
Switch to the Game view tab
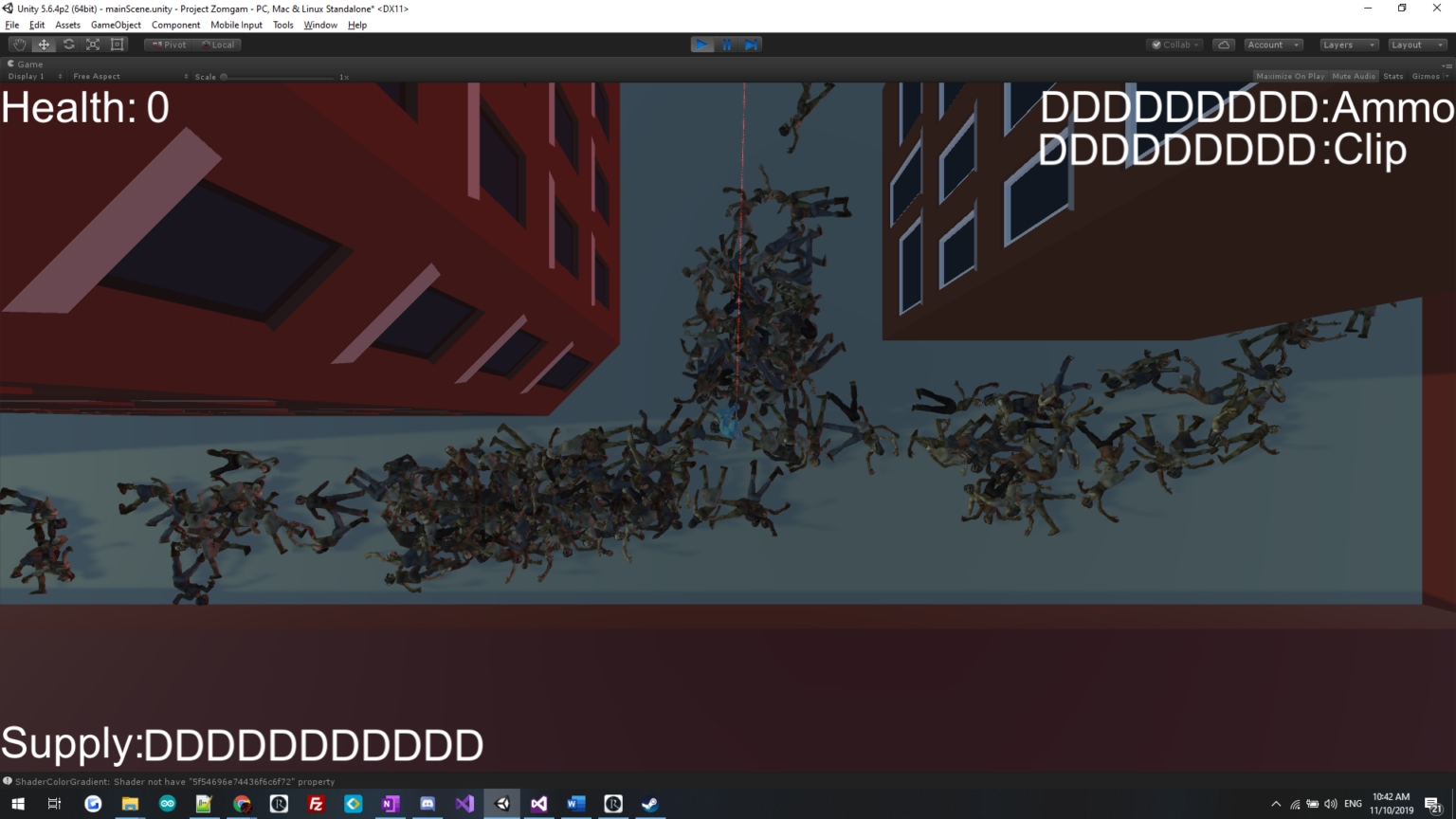[x=24, y=64]
